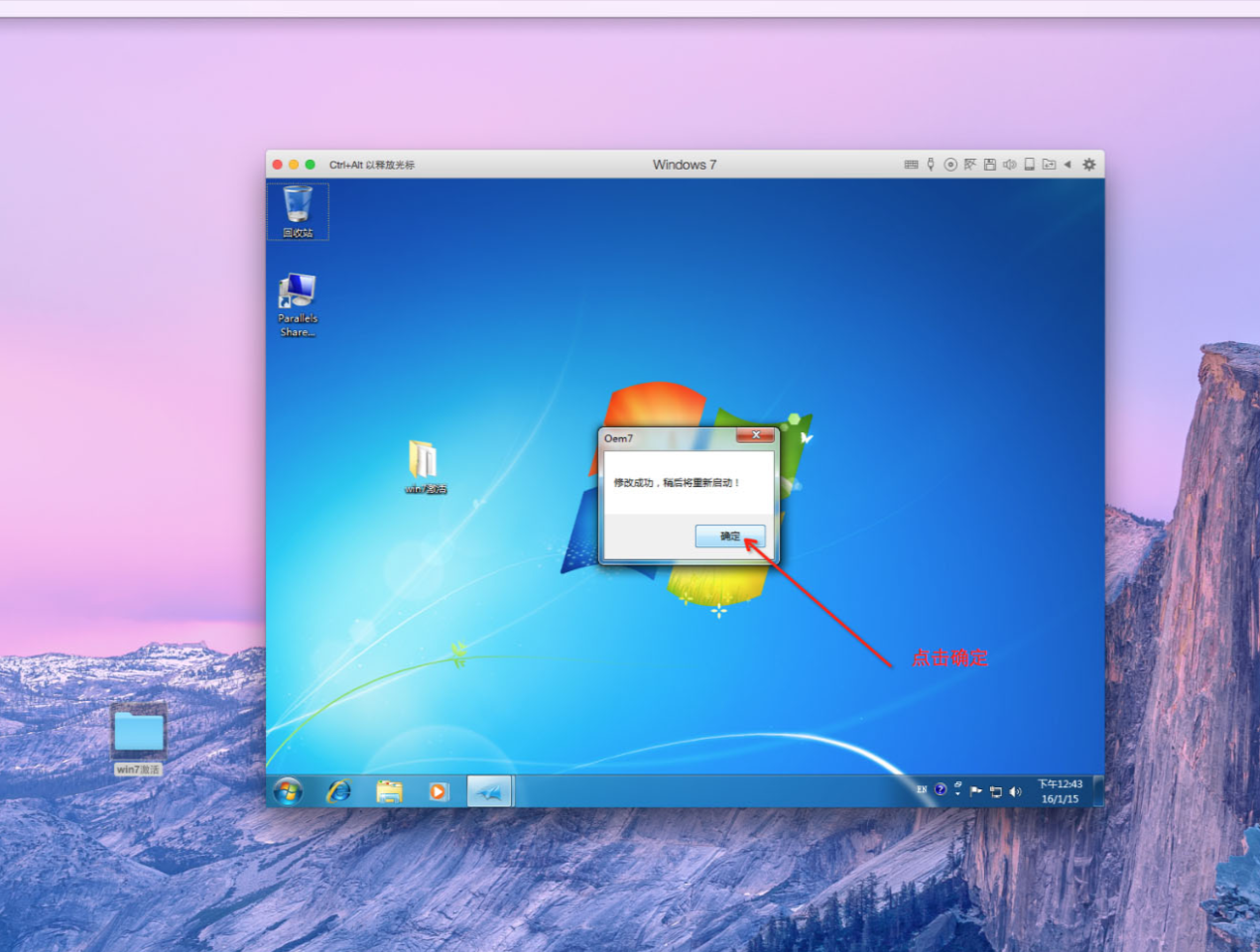Viewport: 1260px width, 952px height.
Task: Click the sound speaker icon in Parallels title bar
Action: [1009, 165]
